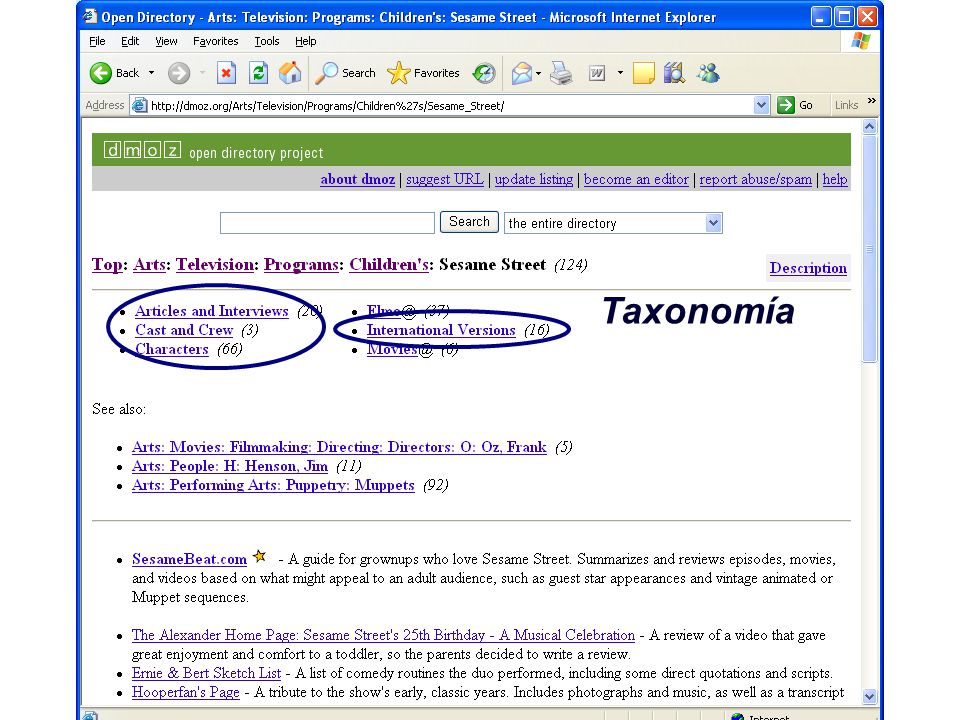Open the Favorites menu
The width and height of the screenshot is (960, 720).
pyautogui.click(x=216, y=41)
